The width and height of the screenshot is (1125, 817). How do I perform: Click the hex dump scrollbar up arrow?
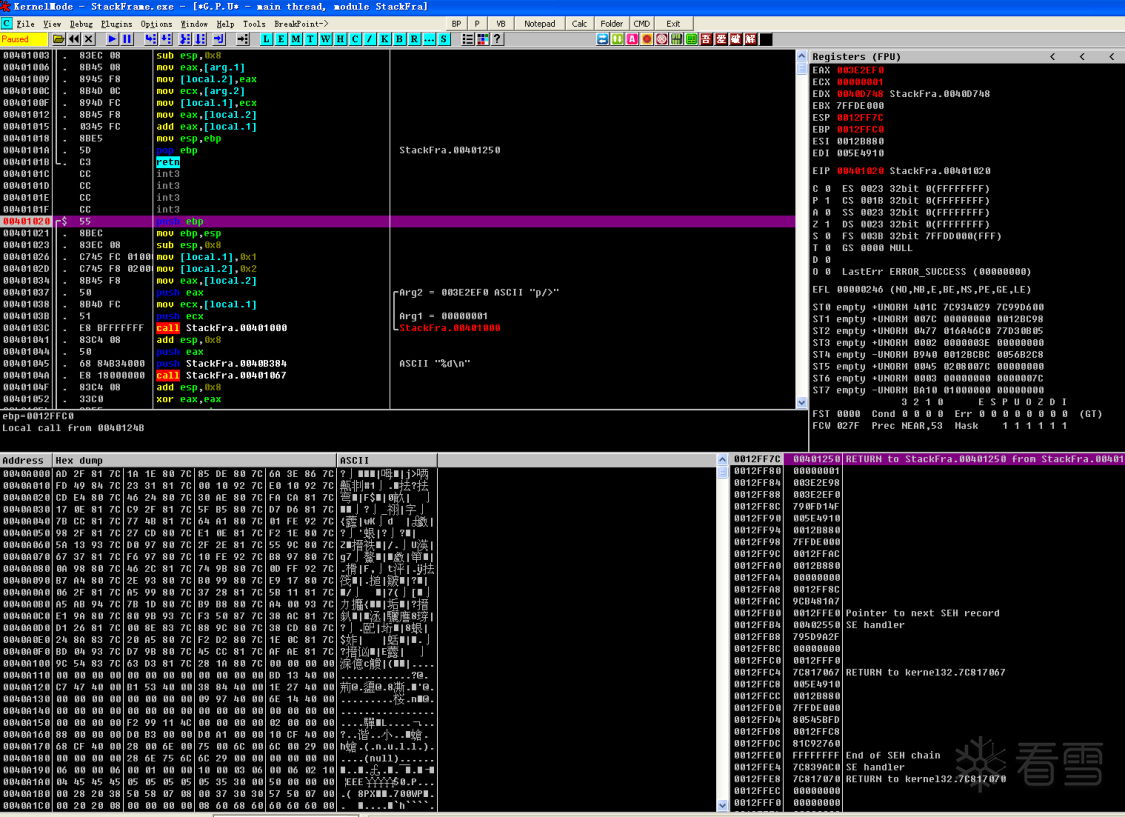(722, 460)
